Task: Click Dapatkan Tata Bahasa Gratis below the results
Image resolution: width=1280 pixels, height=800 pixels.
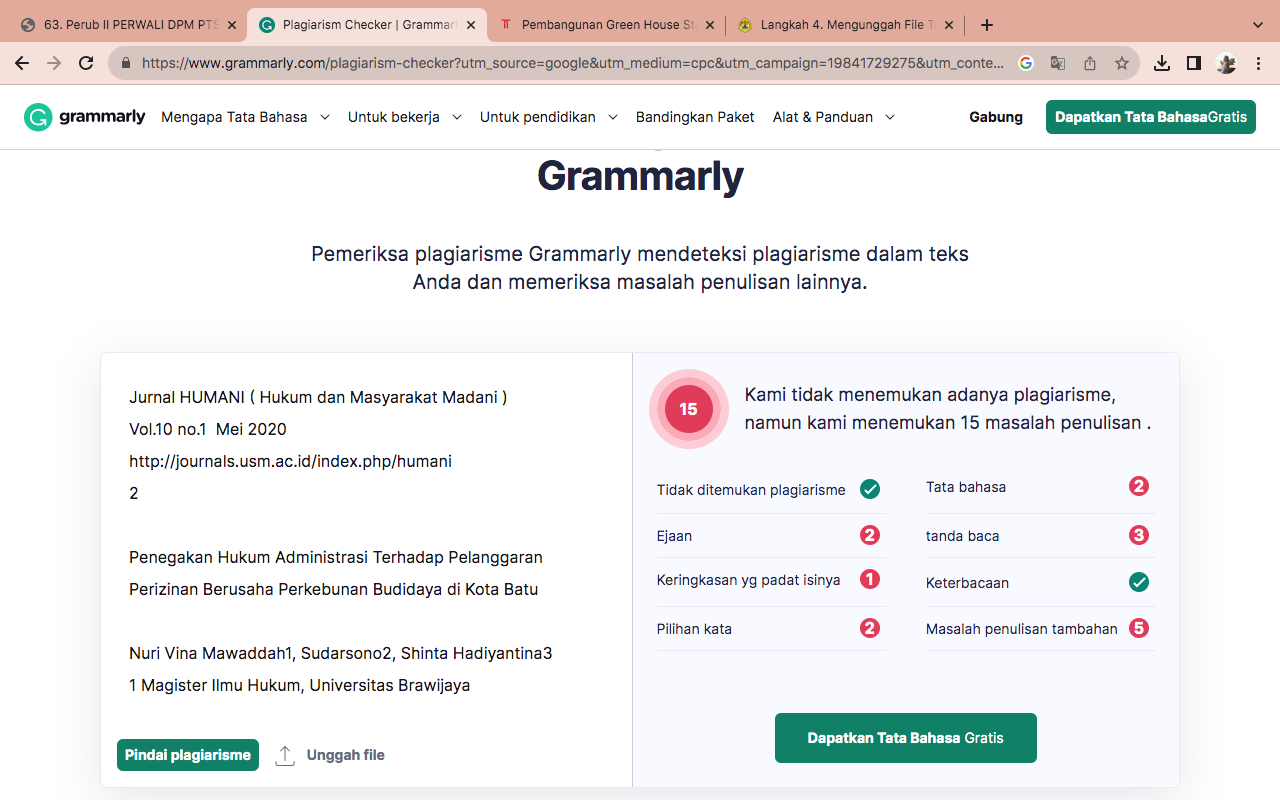Action: click(x=906, y=738)
